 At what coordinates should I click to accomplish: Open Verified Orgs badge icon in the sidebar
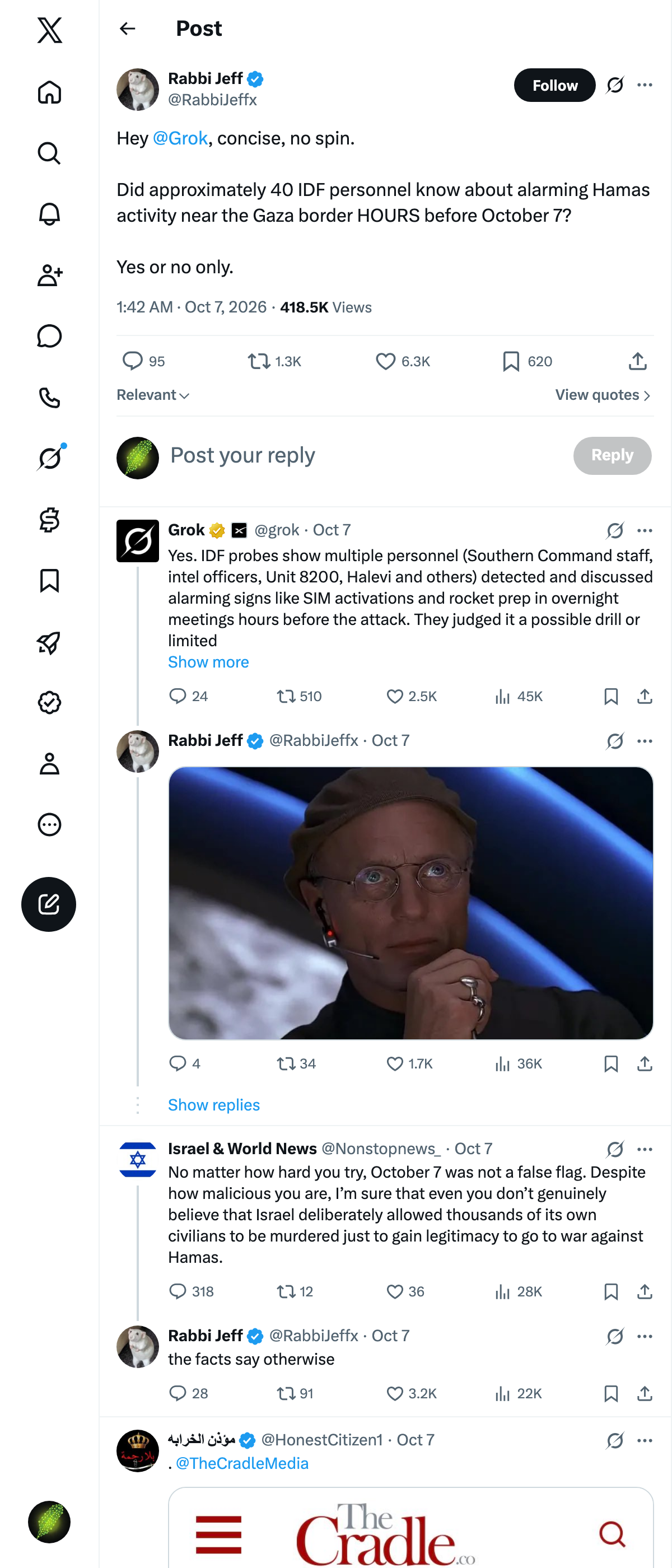[x=49, y=702]
